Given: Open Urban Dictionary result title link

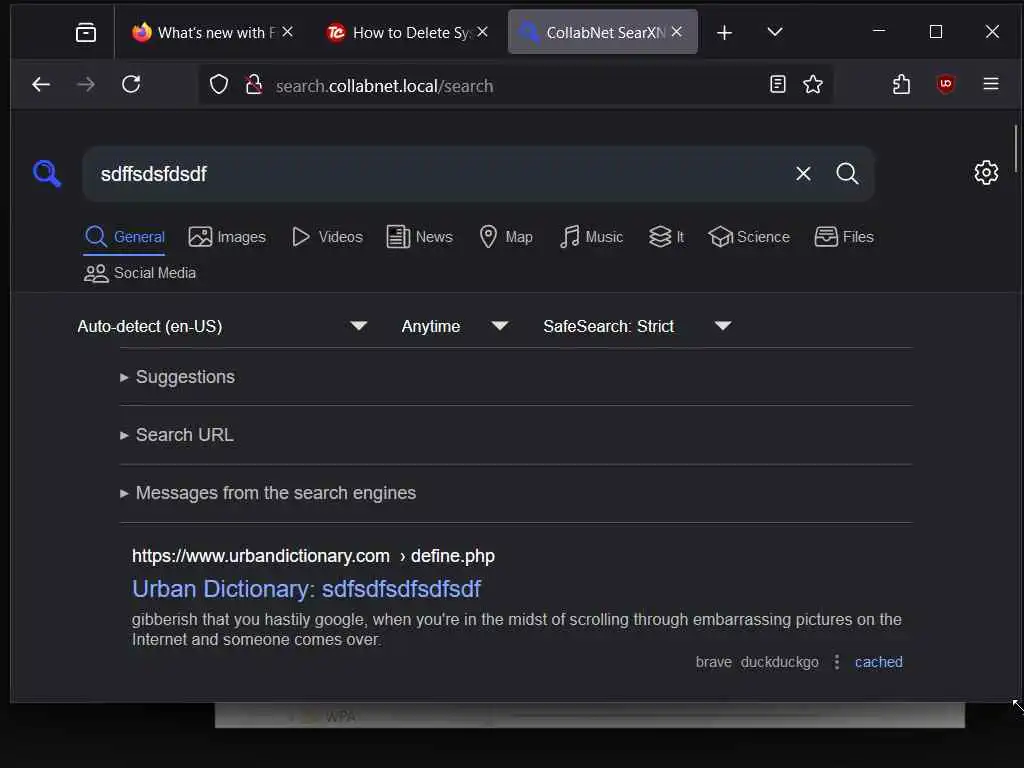Looking at the screenshot, I should pos(306,589).
